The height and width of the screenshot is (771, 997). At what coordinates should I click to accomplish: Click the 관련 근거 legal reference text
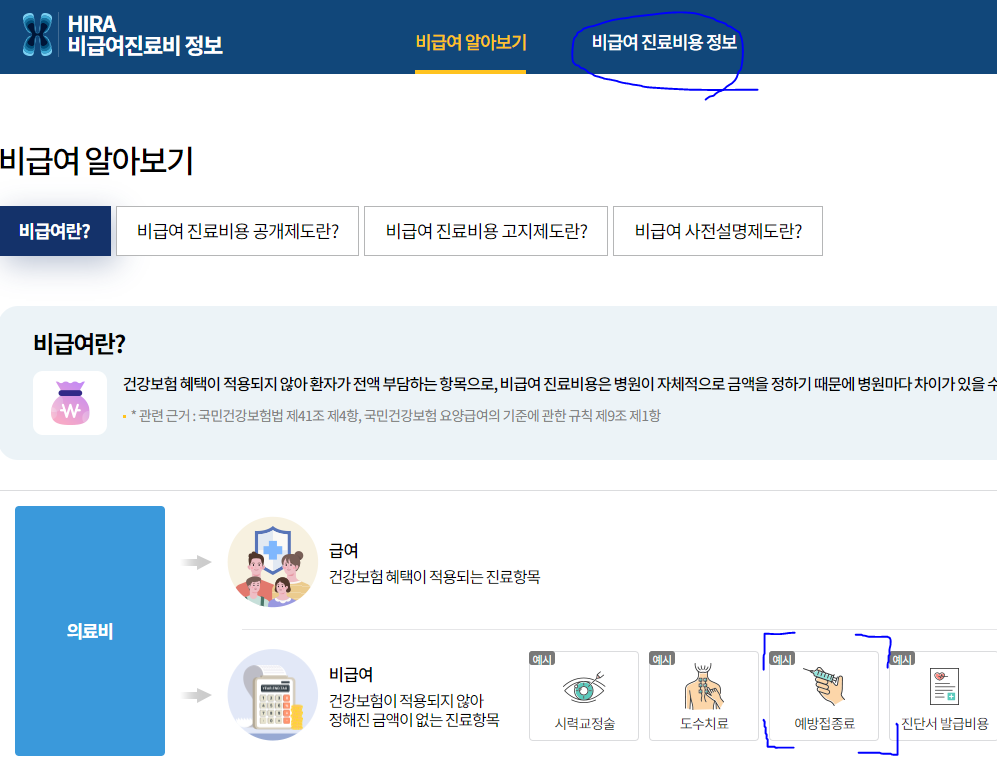(x=395, y=416)
